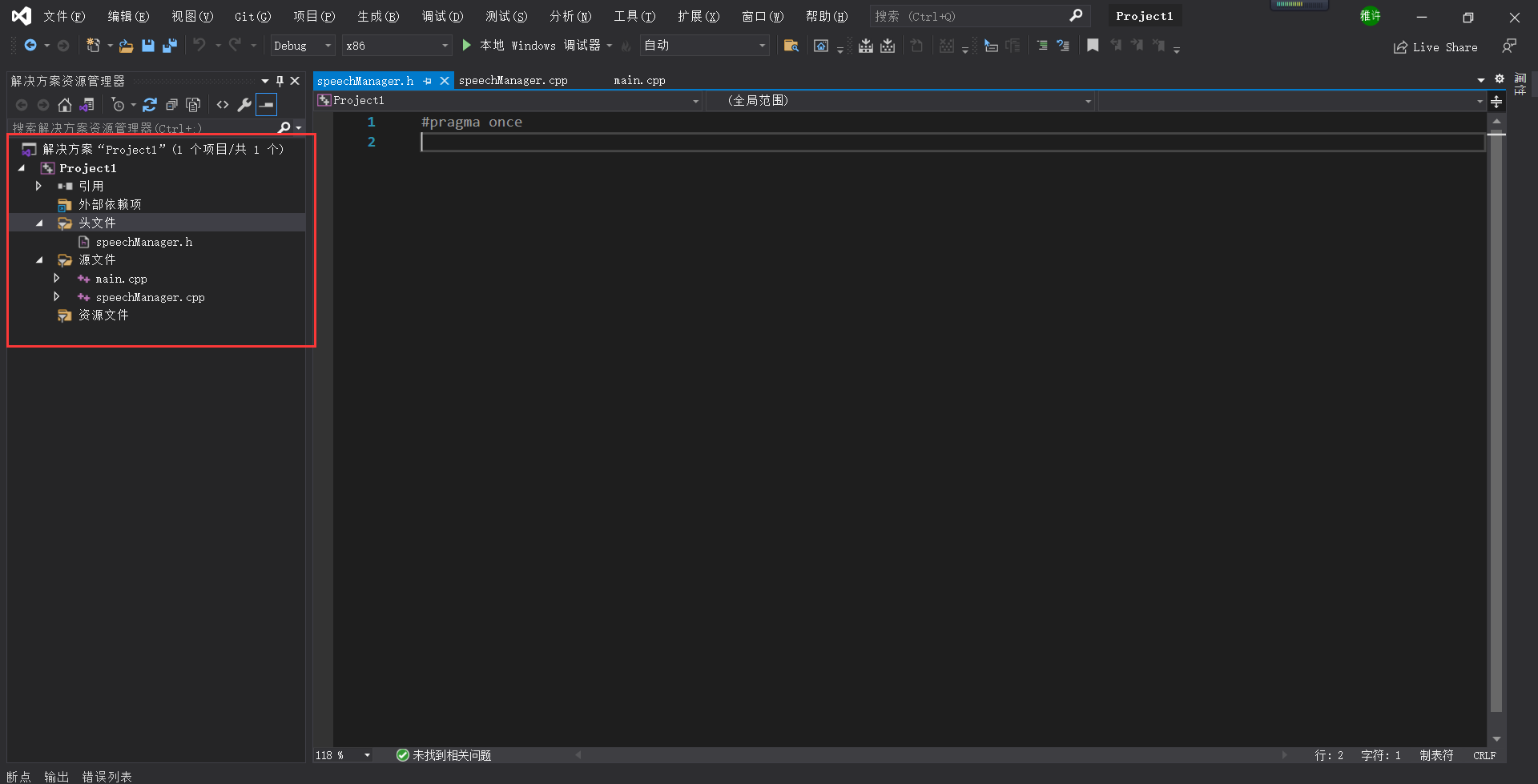The width and height of the screenshot is (1538, 784).
Task: Open editor window settings gear icon
Action: (x=1500, y=79)
